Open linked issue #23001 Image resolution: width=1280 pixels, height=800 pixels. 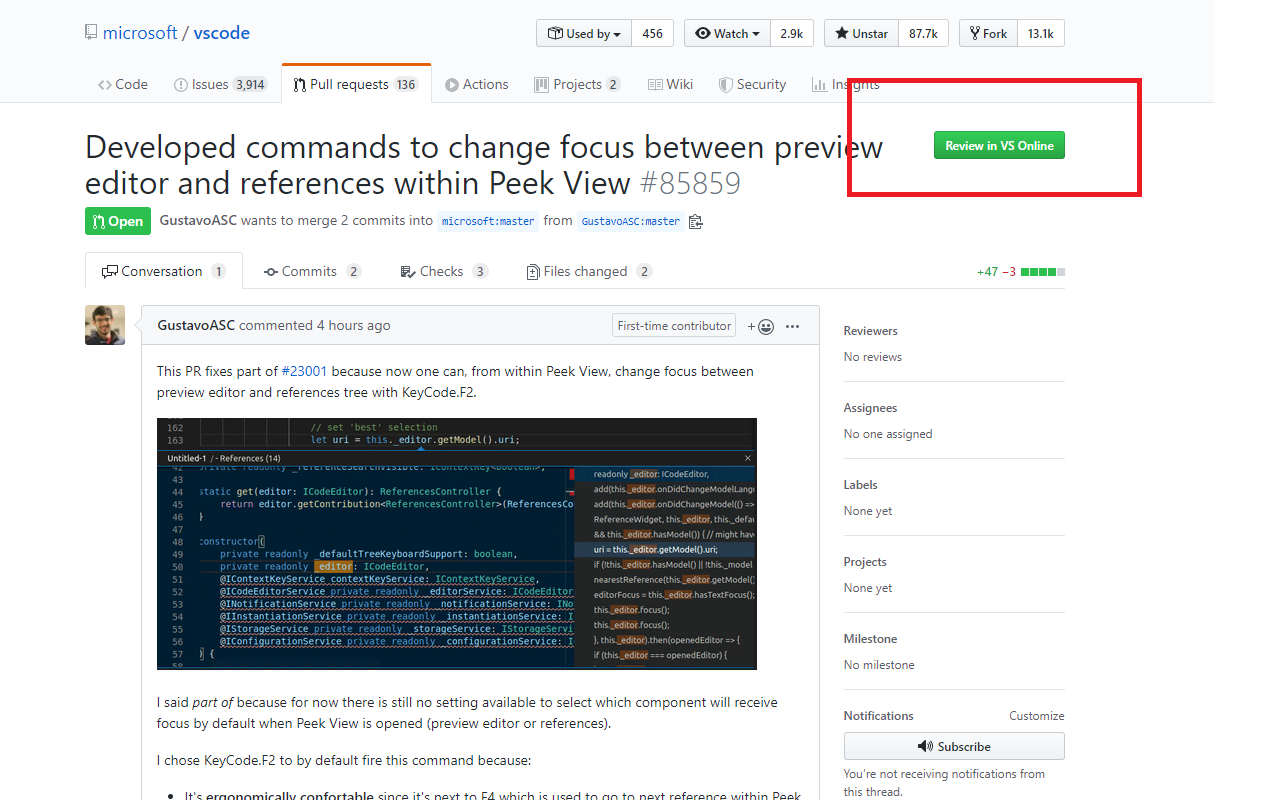pyautogui.click(x=304, y=371)
